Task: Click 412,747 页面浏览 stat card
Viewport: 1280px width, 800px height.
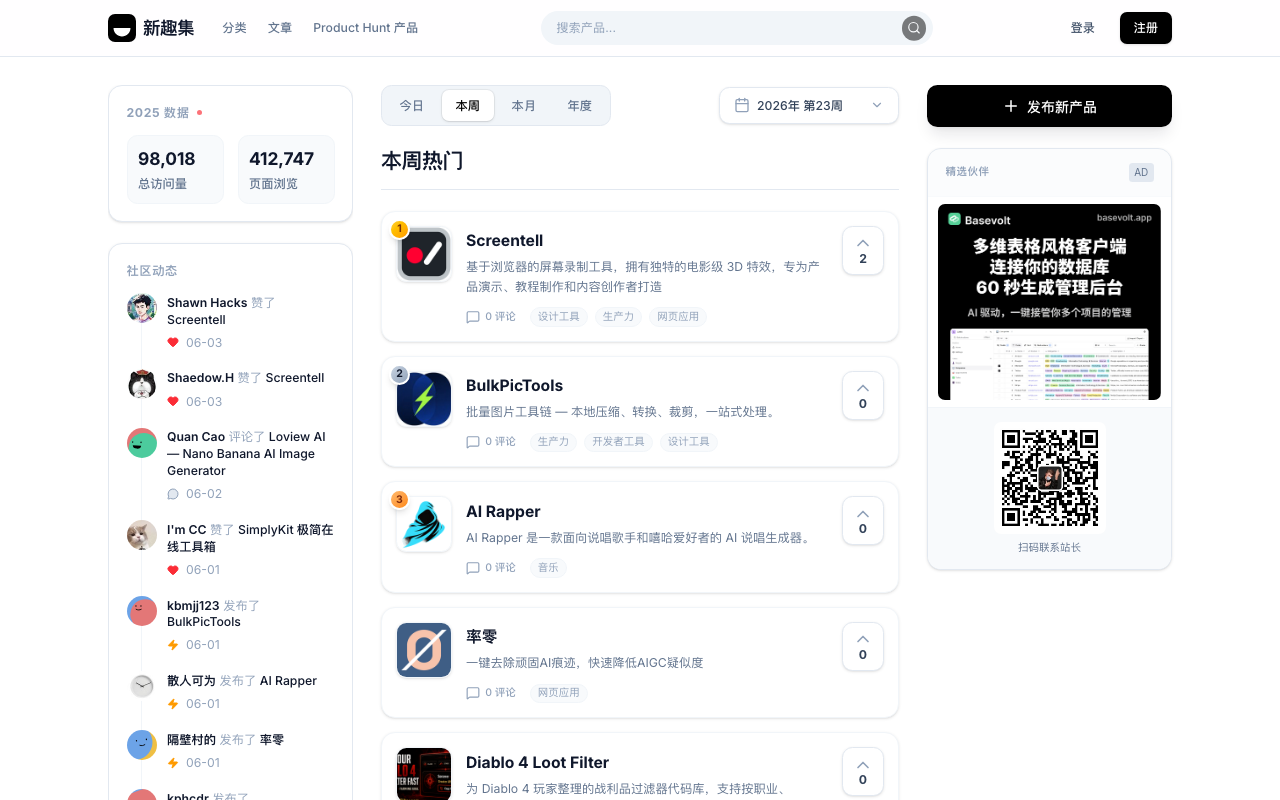Action: click(x=286, y=169)
